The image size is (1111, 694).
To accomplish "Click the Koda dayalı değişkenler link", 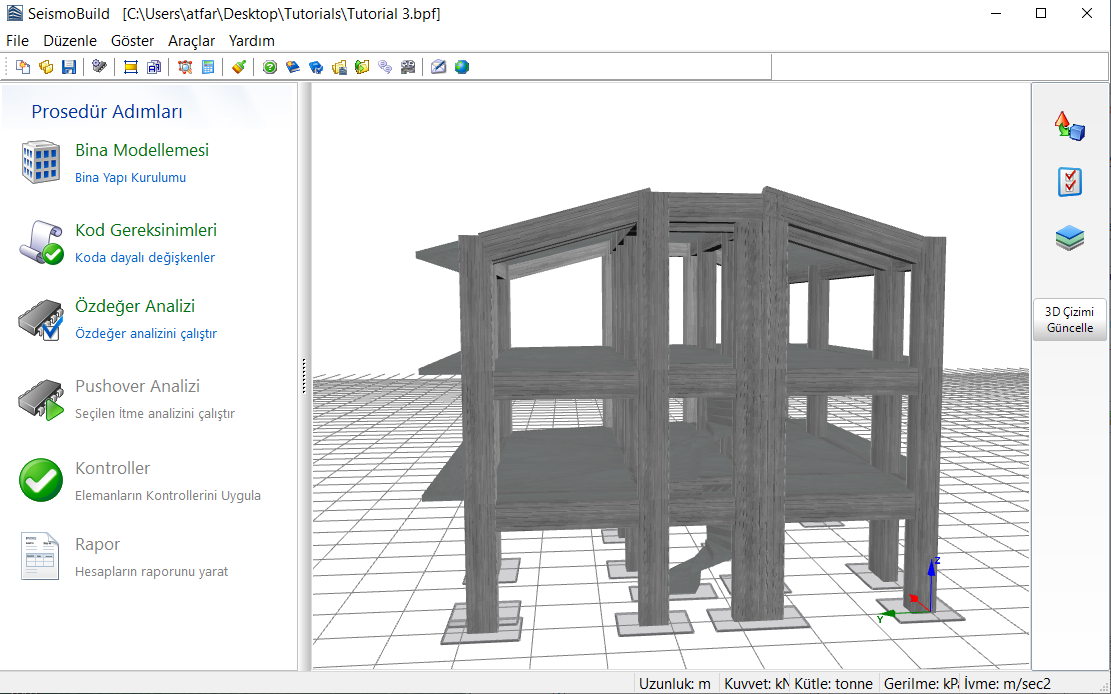I will point(145,257).
